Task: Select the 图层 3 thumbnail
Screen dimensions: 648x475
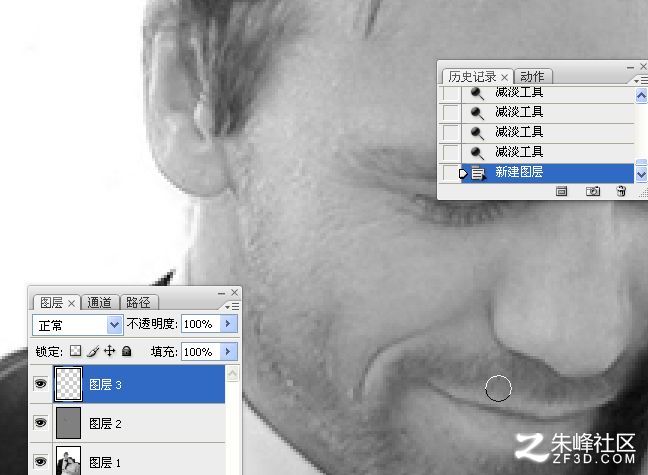Action: pos(68,384)
